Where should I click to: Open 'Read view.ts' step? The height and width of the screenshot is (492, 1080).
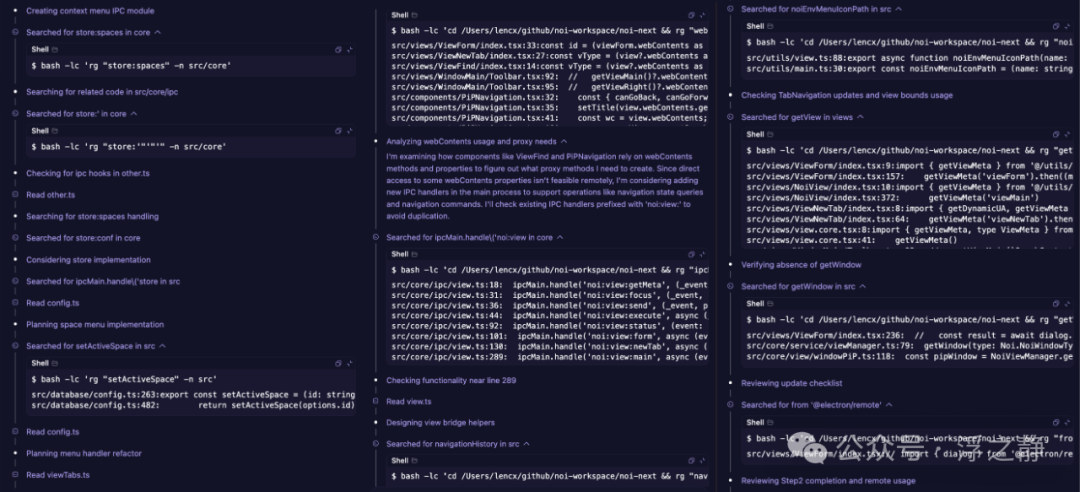408,402
